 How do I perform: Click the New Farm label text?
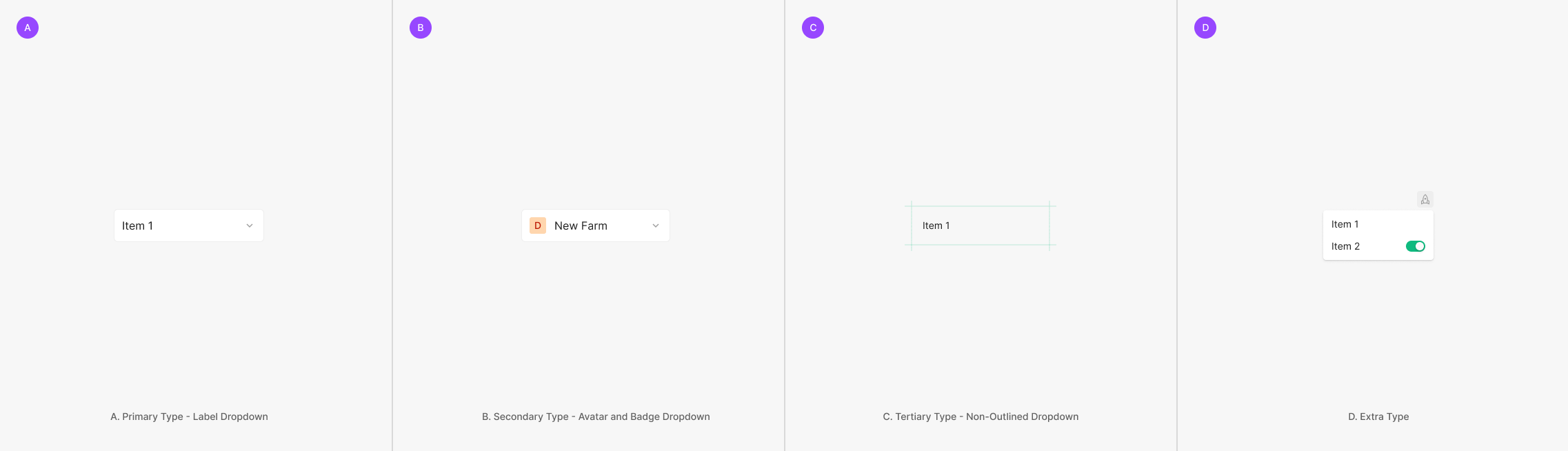tap(581, 226)
